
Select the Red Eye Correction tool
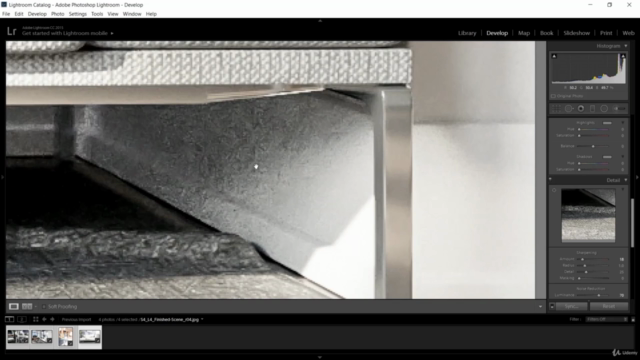(x=581, y=109)
